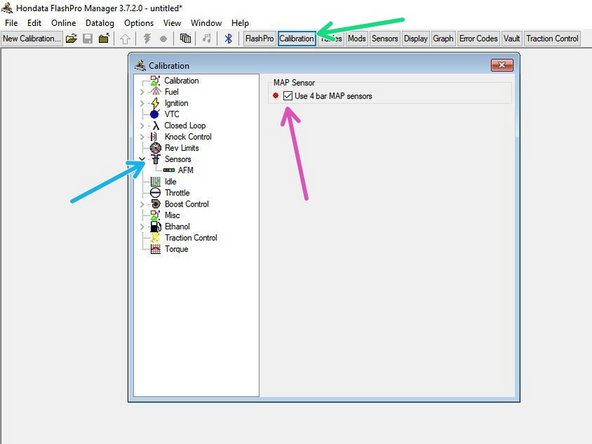This screenshot has width=592, height=444.
Task: Select the Throttle tree label
Action: [x=177, y=193]
